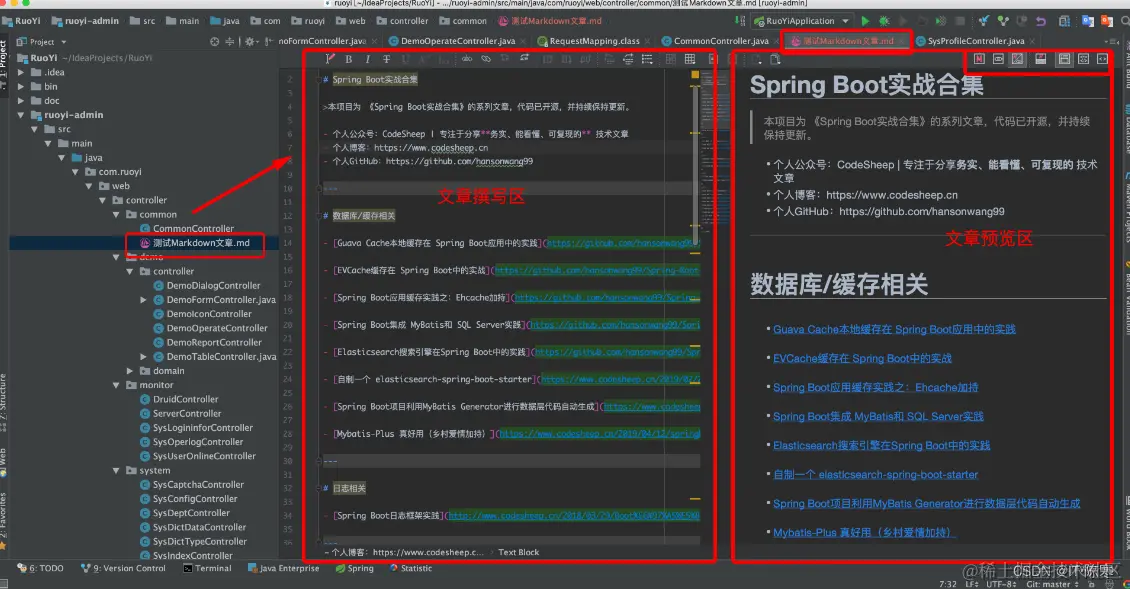Start debugging via the bug icon
This screenshot has height=589, width=1130.
(x=885, y=20)
